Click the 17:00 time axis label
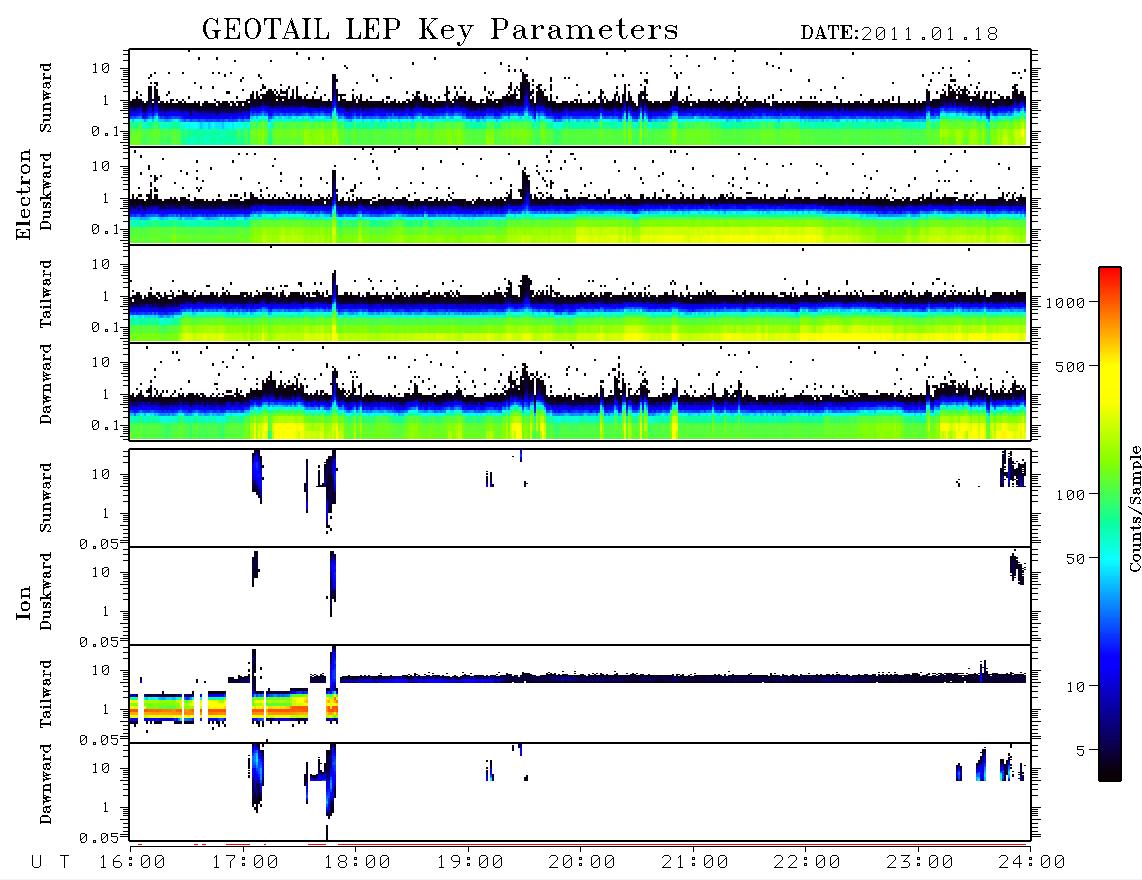Viewport: 1142px width, 880px height. (x=245, y=863)
